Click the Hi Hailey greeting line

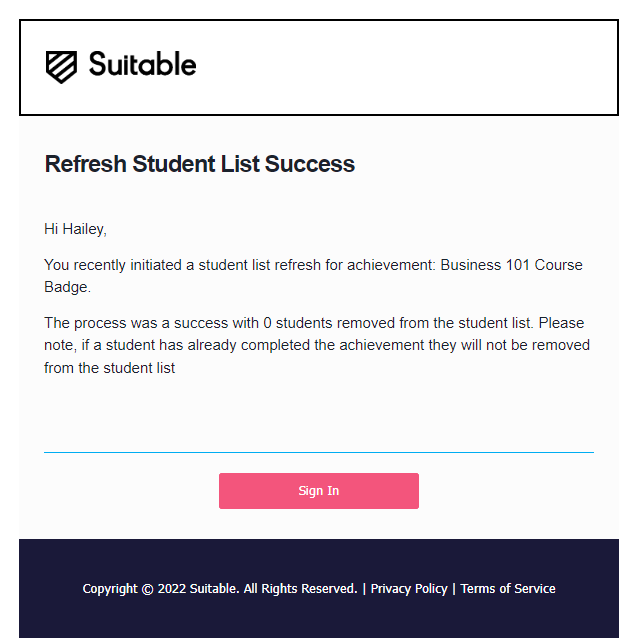pyautogui.click(x=75, y=229)
